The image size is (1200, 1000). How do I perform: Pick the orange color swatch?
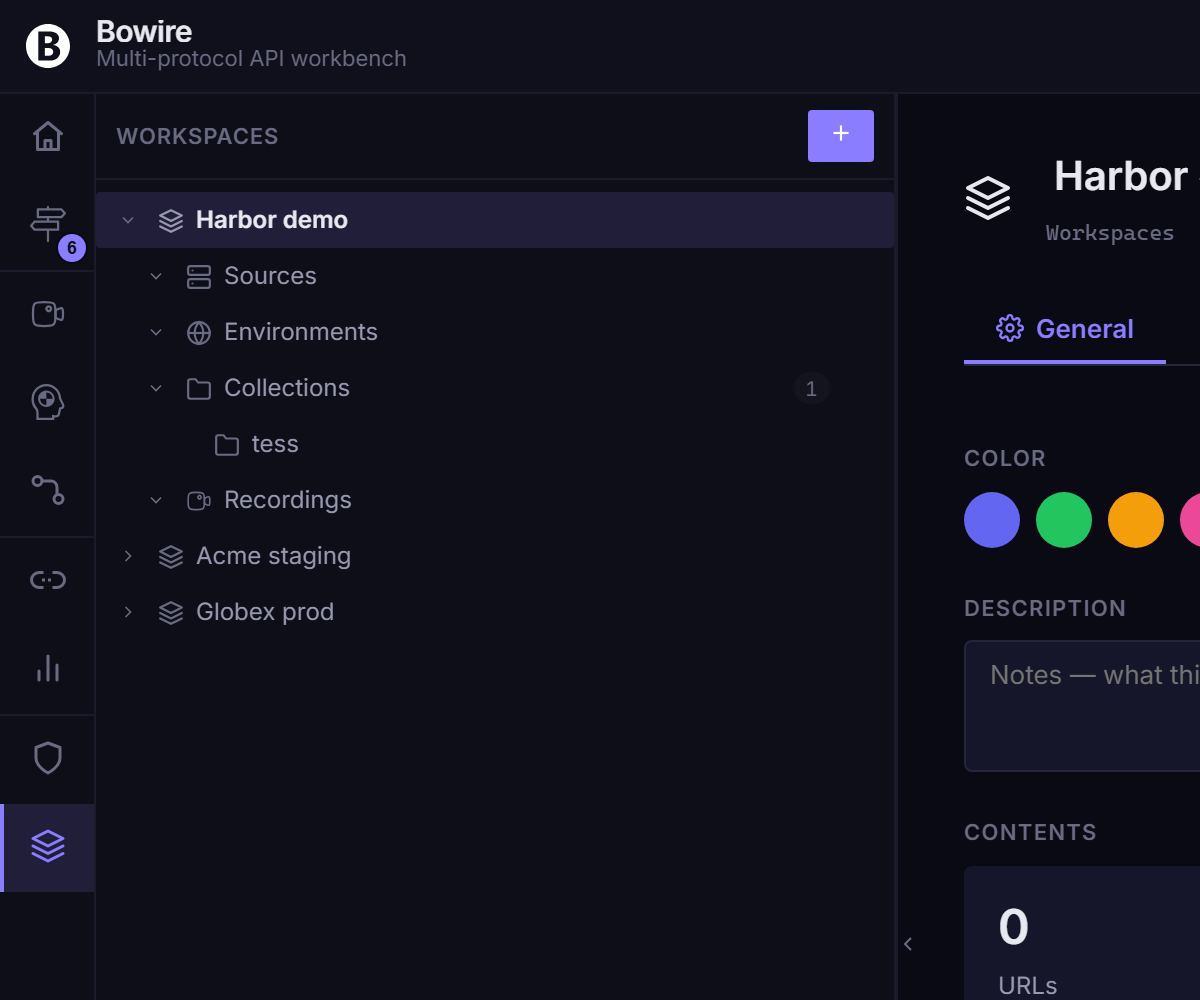click(1136, 520)
